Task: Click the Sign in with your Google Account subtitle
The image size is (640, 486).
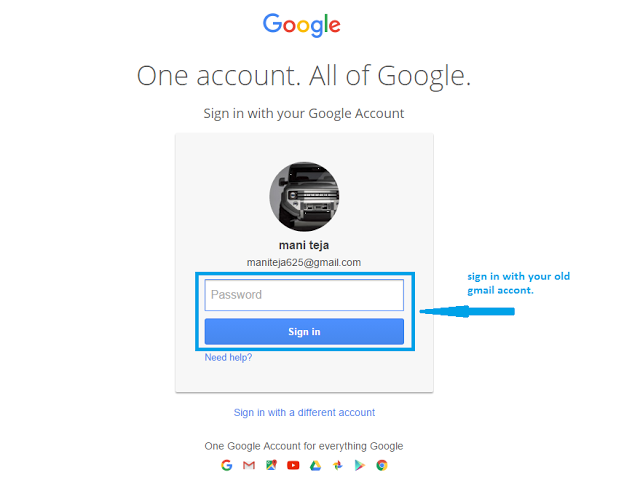Action: point(304,113)
